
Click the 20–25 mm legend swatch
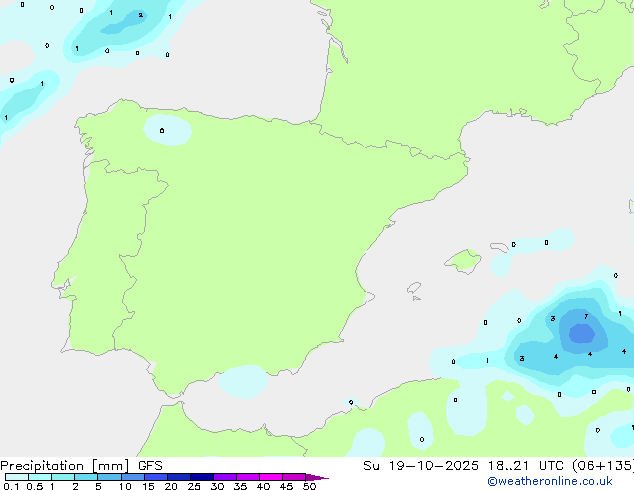179,477
